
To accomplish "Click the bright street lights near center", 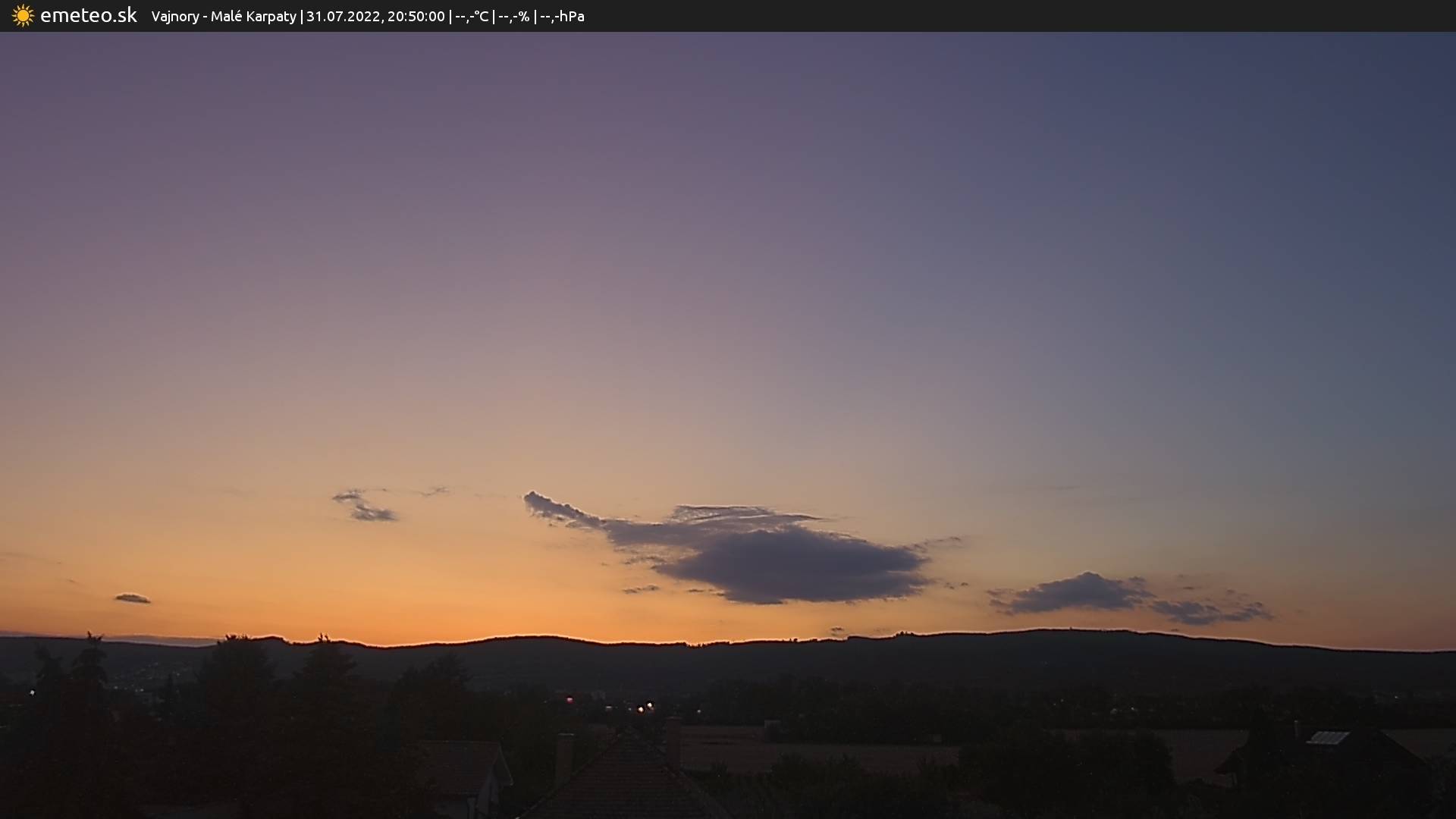I will pyautogui.click(x=645, y=707).
